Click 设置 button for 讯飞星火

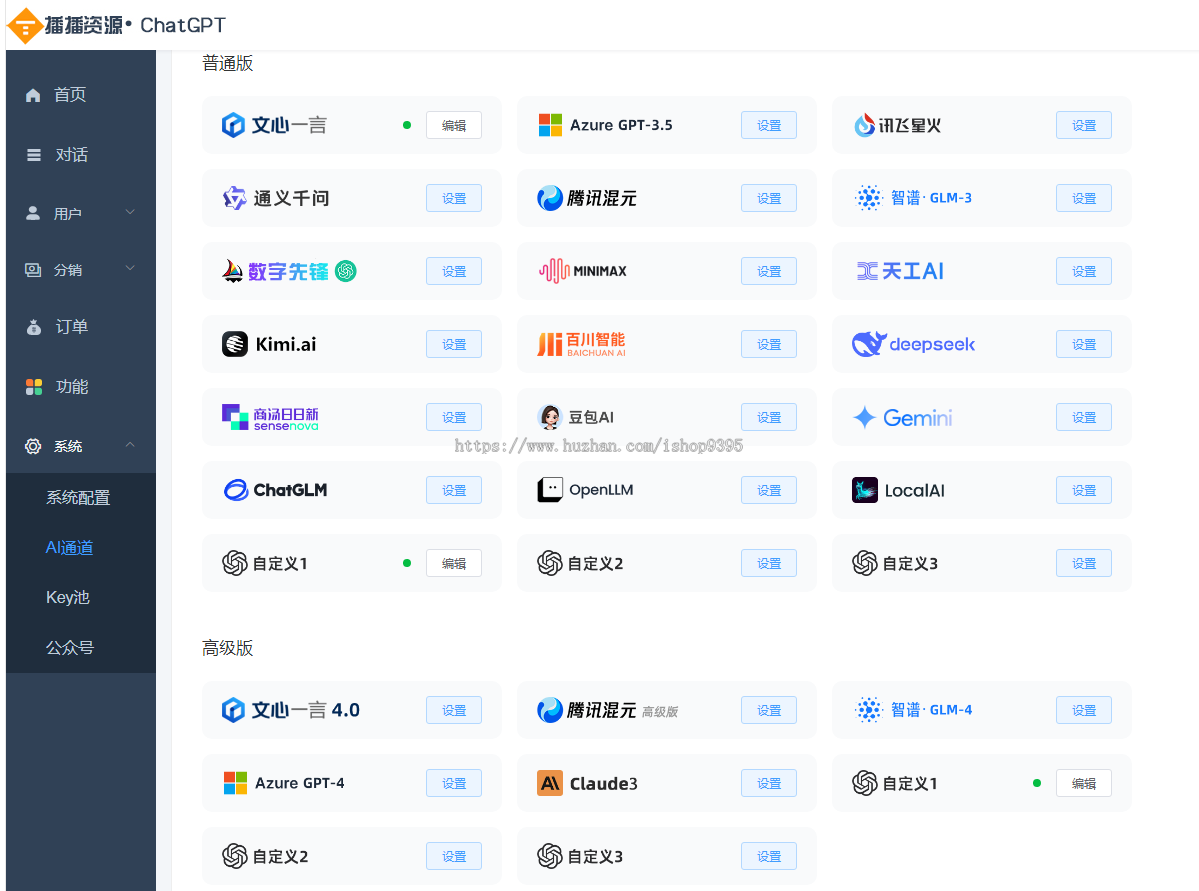click(x=1084, y=125)
